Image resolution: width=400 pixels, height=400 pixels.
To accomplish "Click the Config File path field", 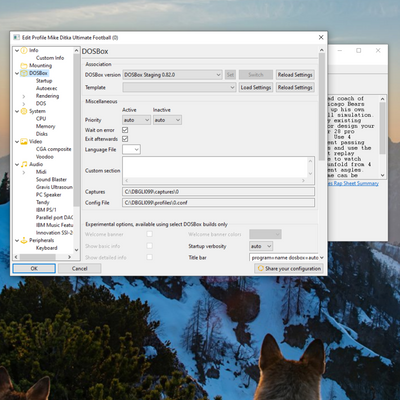I will 218,203.
